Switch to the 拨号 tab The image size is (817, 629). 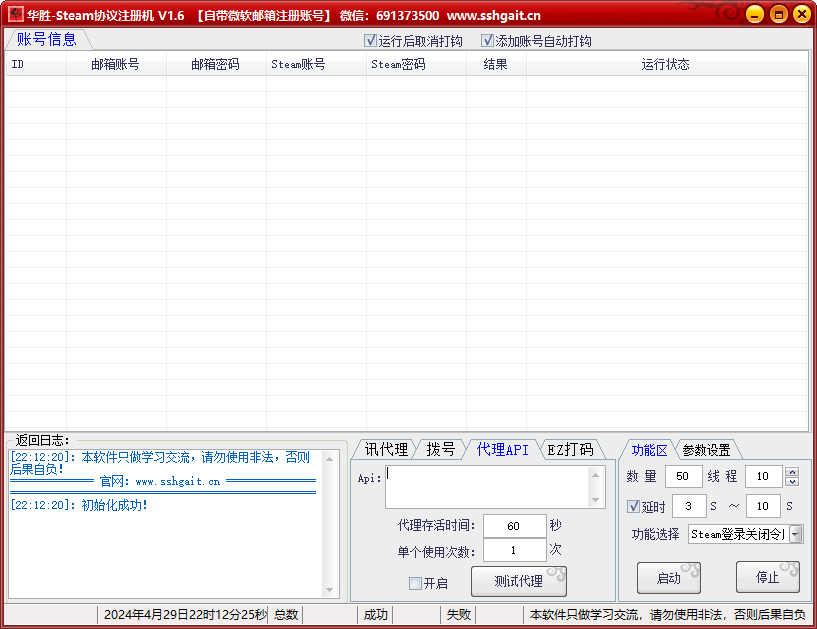[x=442, y=449]
